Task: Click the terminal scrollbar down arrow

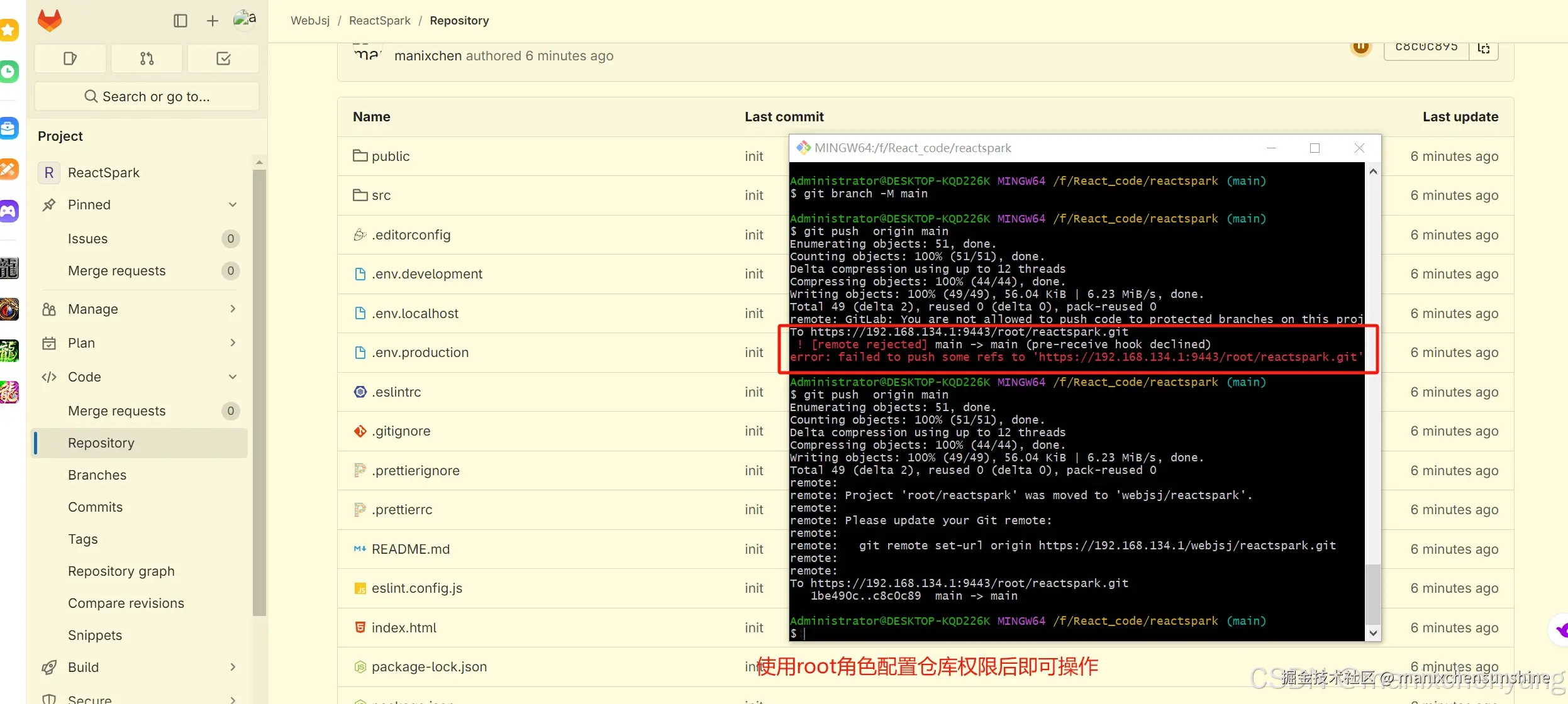Action: coord(1373,634)
